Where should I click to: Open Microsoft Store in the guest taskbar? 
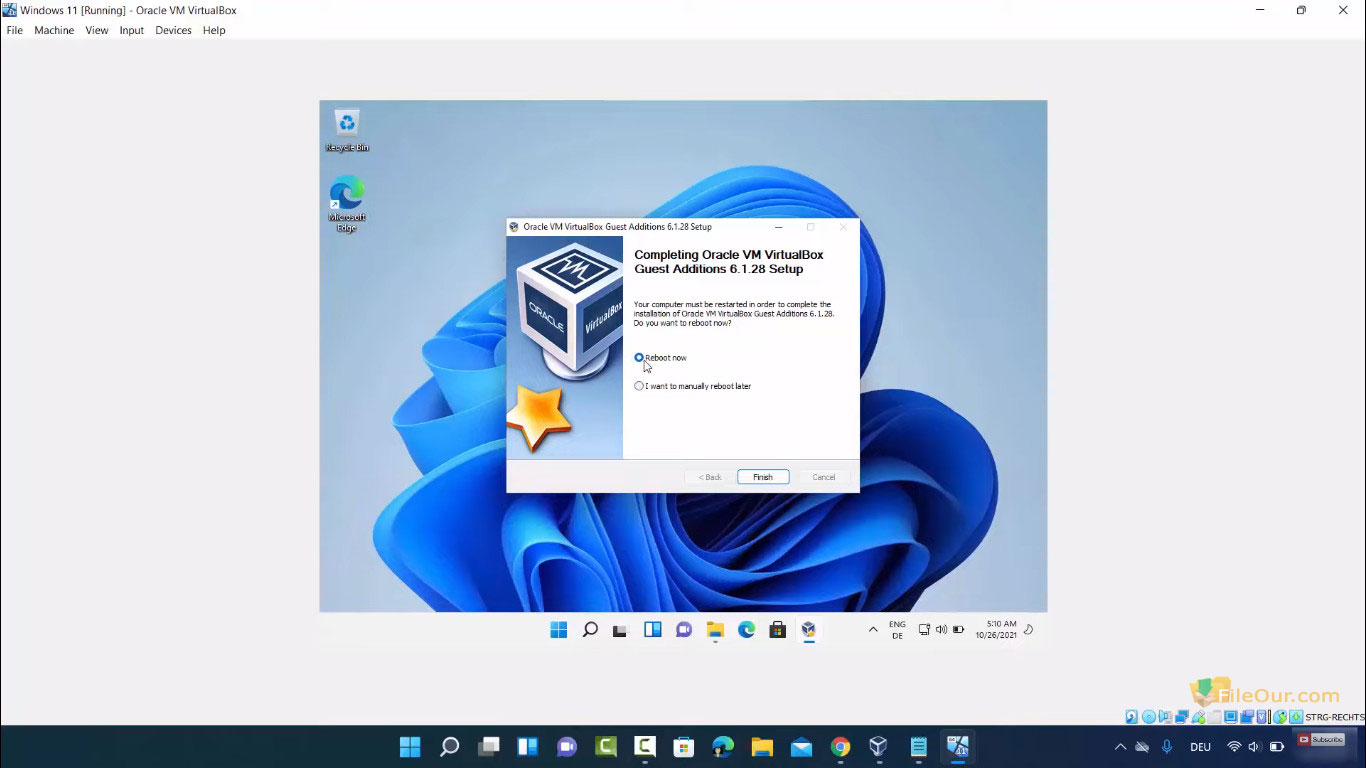(x=777, y=630)
